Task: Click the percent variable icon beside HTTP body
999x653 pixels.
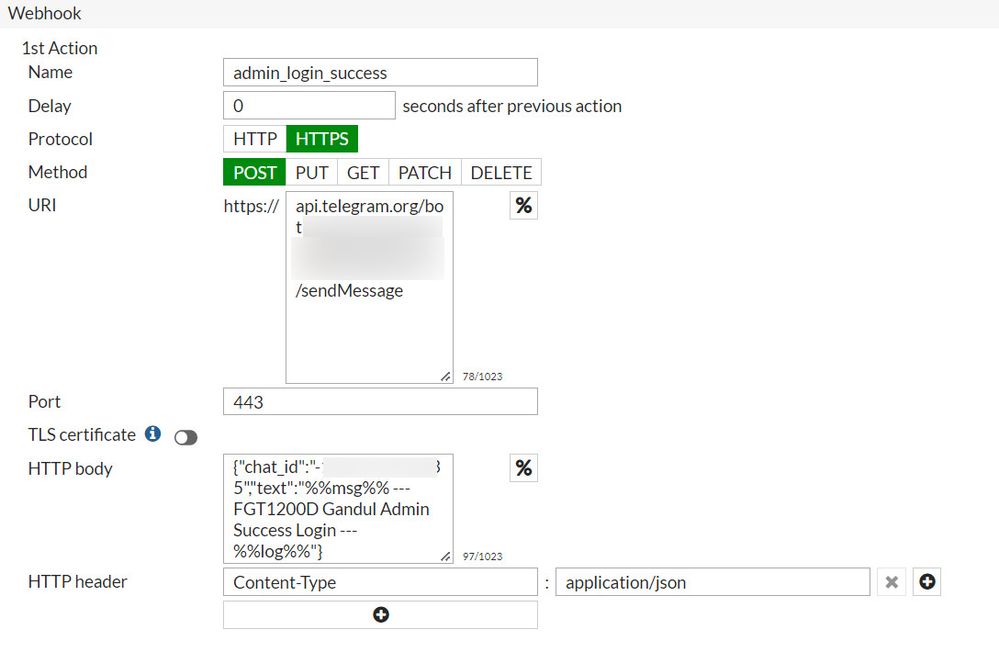Action: pyautogui.click(x=523, y=468)
